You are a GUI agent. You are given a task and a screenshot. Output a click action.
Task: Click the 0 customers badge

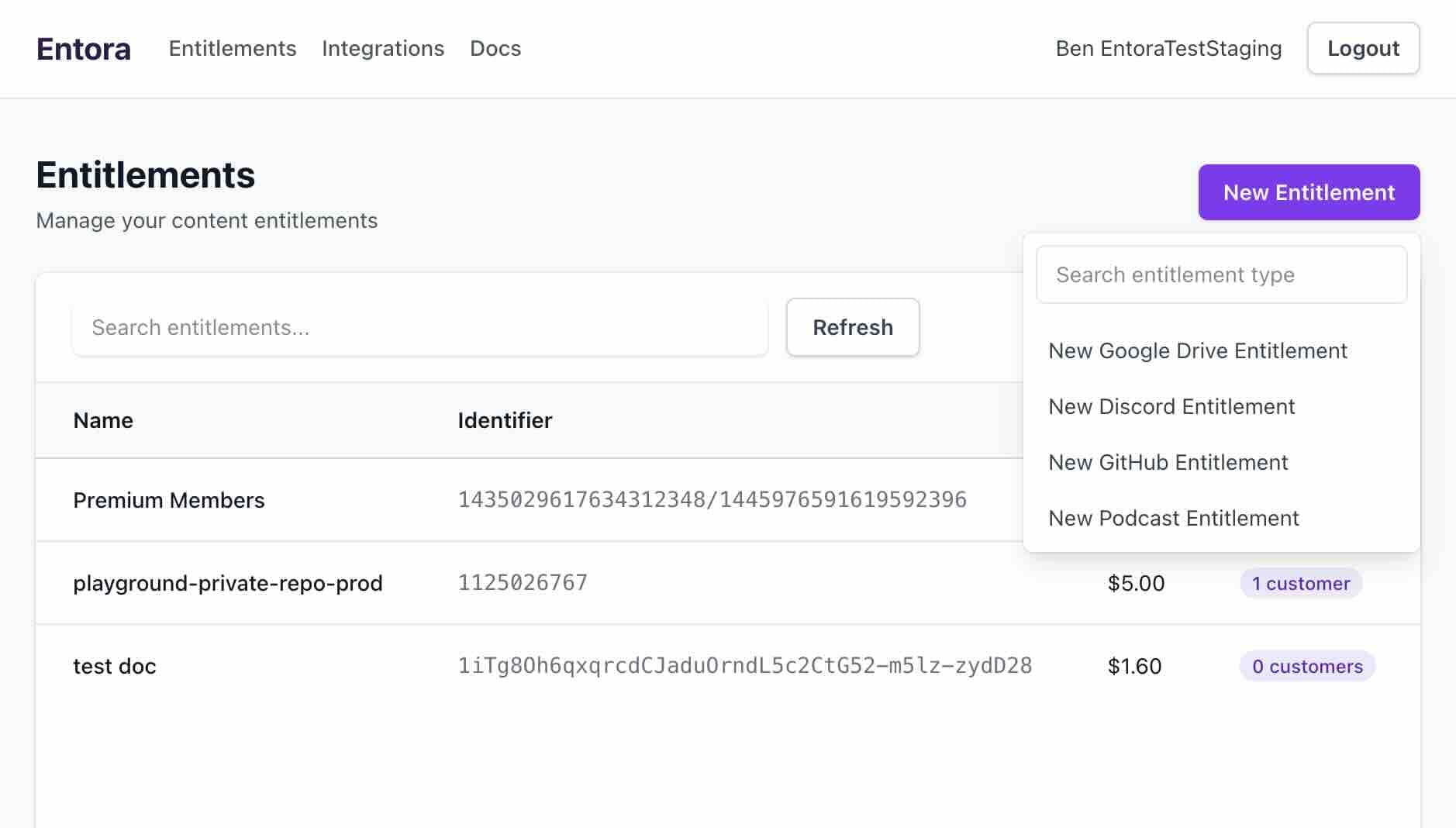1307,667
